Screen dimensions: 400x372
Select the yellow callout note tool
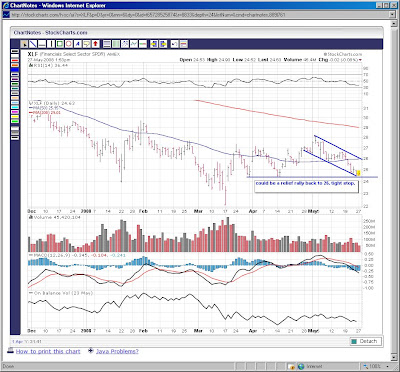tap(87, 44)
